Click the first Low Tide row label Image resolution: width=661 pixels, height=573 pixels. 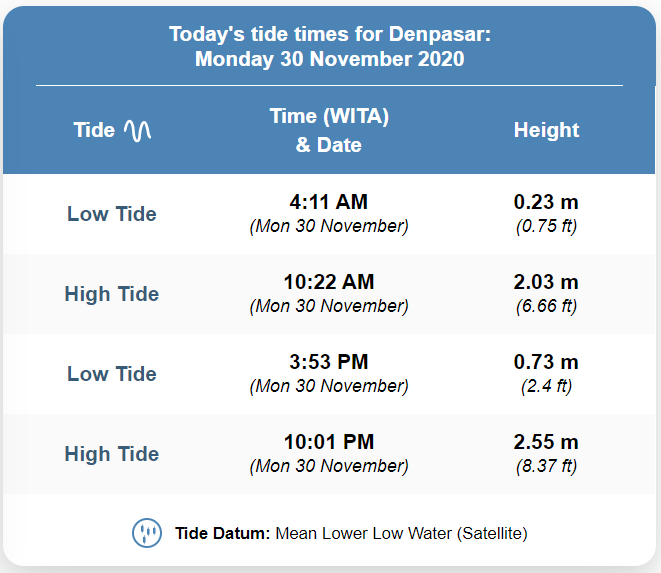(x=112, y=214)
